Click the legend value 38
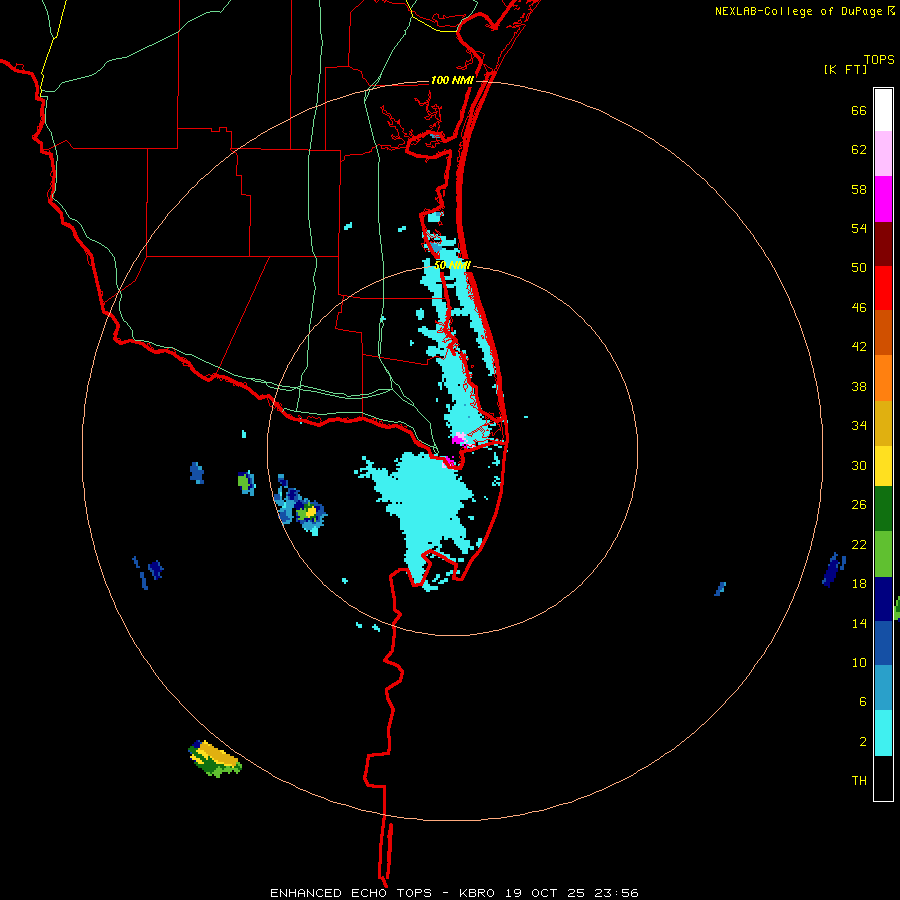Screen dimensions: 900x900 click(x=859, y=386)
